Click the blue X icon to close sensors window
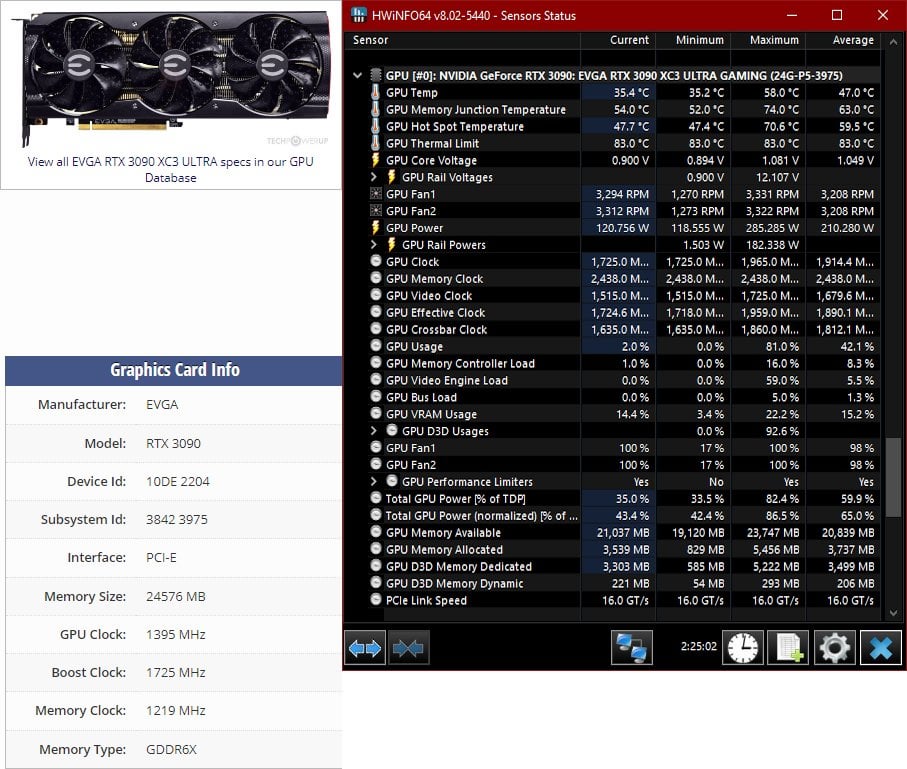The height and width of the screenshot is (769, 907). (879, 647)
